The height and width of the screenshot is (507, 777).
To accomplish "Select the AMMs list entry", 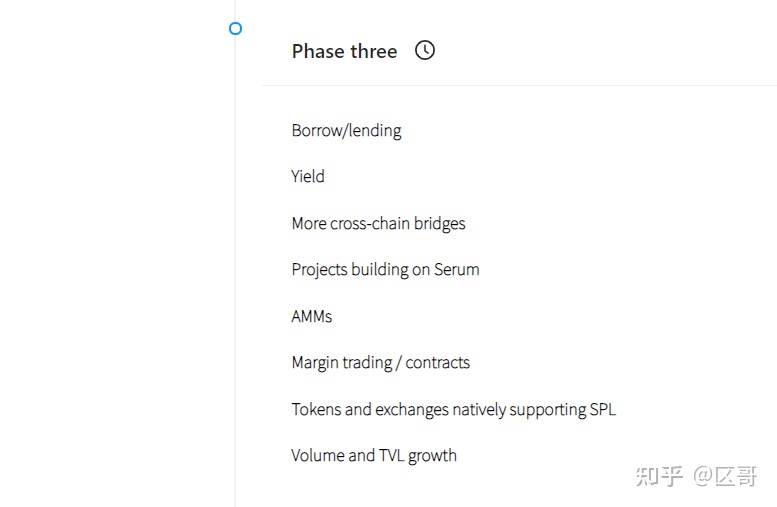I will [312, 316].
